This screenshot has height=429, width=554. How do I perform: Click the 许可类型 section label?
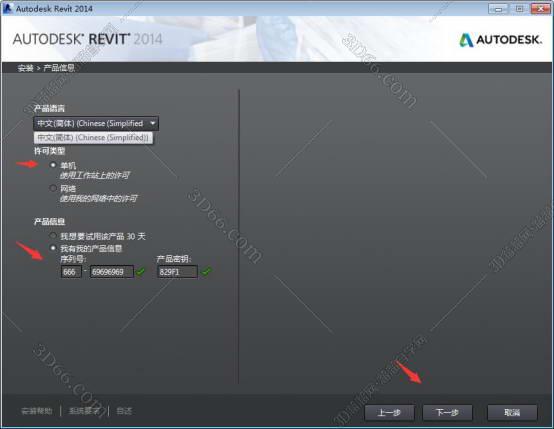[x=49, y=151]
